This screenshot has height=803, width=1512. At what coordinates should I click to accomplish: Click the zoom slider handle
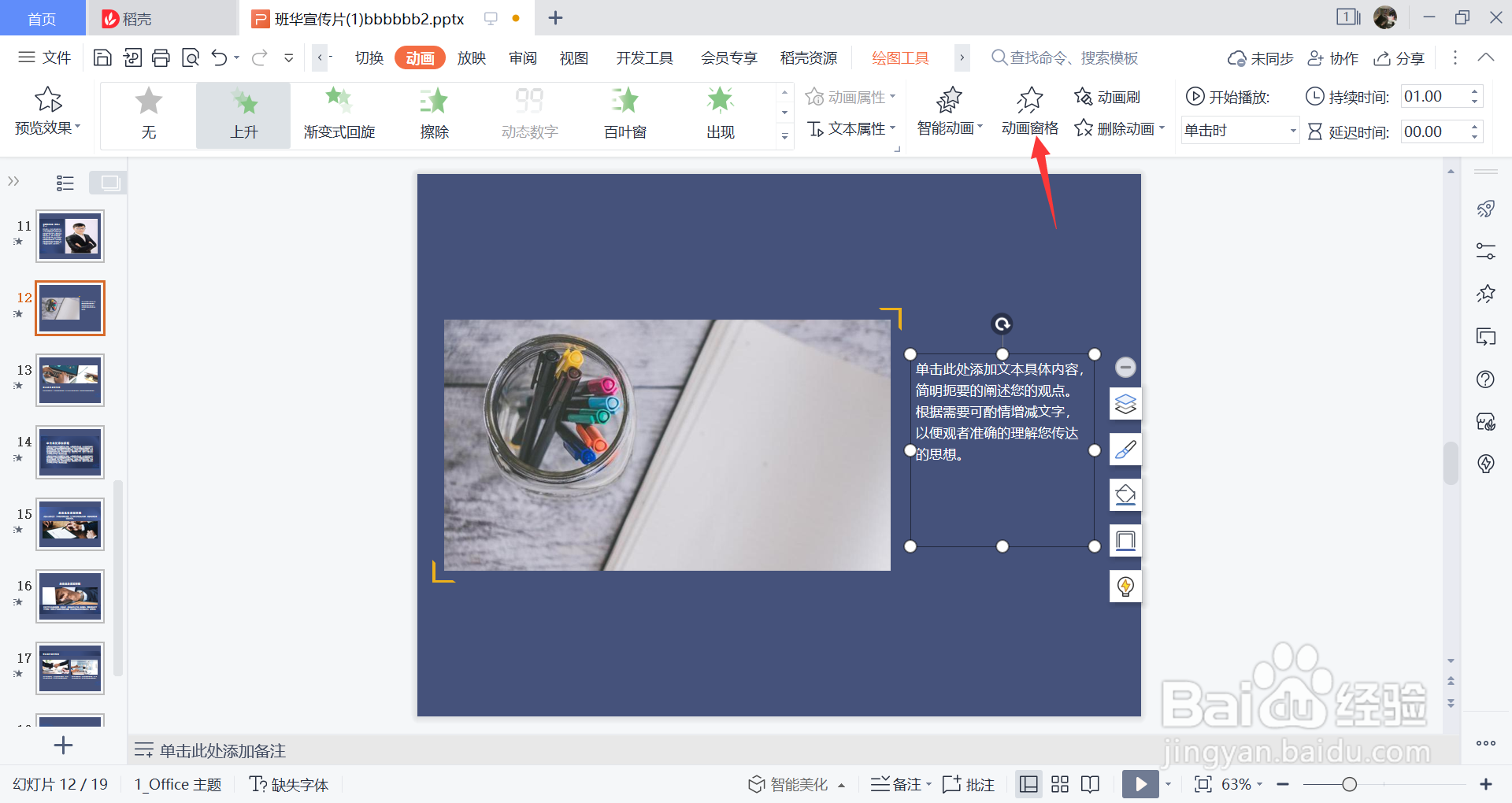point(1349,784)
